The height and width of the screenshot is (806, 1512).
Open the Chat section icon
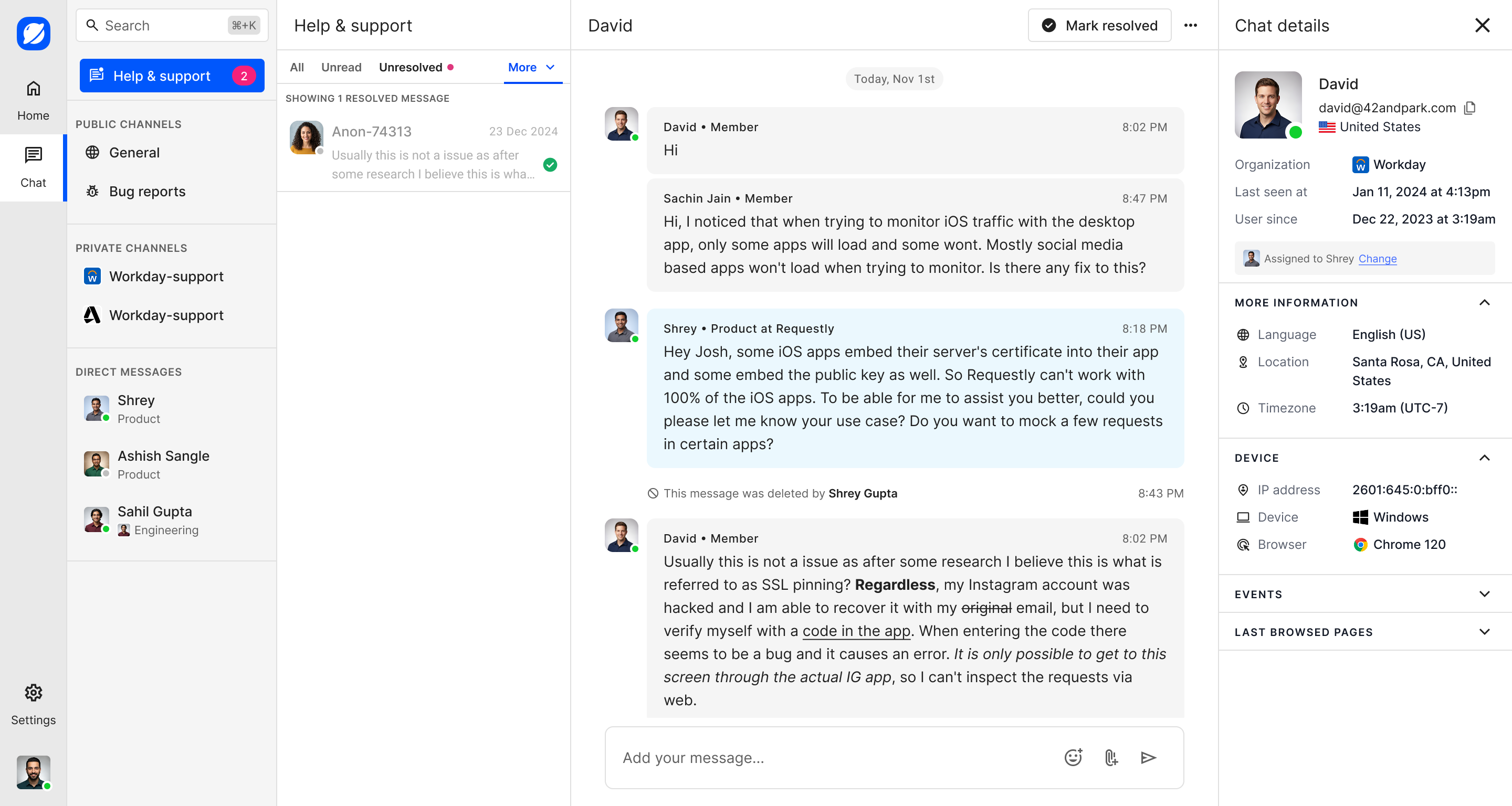pyautogui.click(x=34, y=155)
